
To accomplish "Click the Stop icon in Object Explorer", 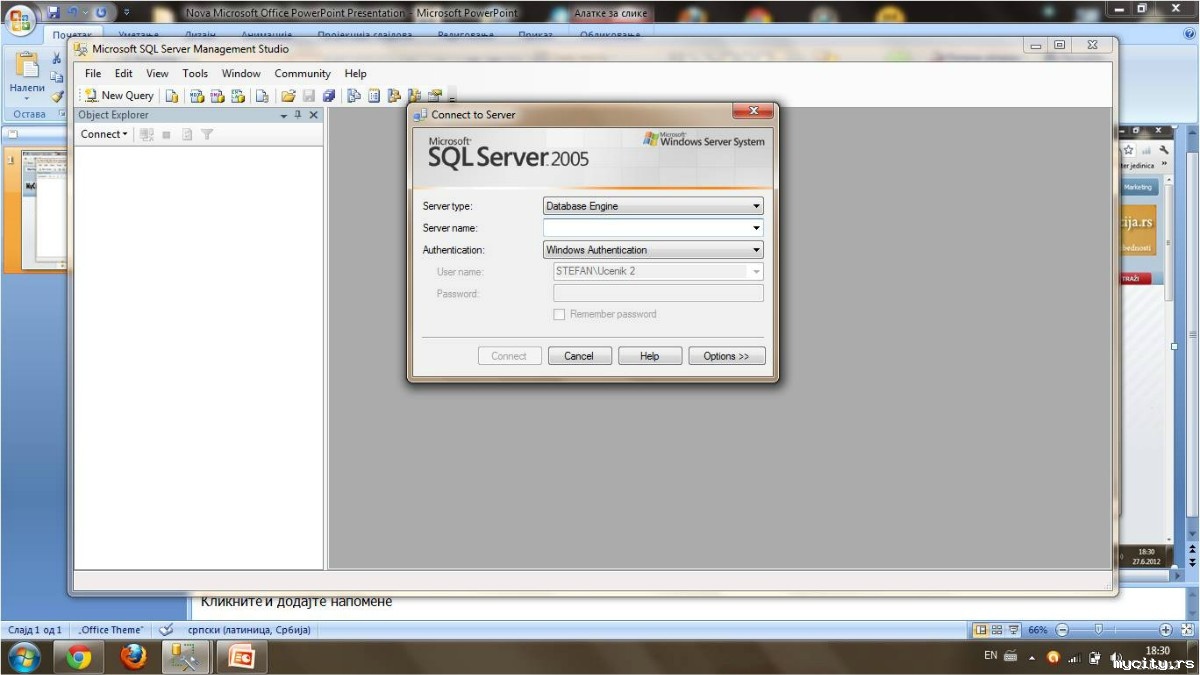I will [x=167, y=134].
